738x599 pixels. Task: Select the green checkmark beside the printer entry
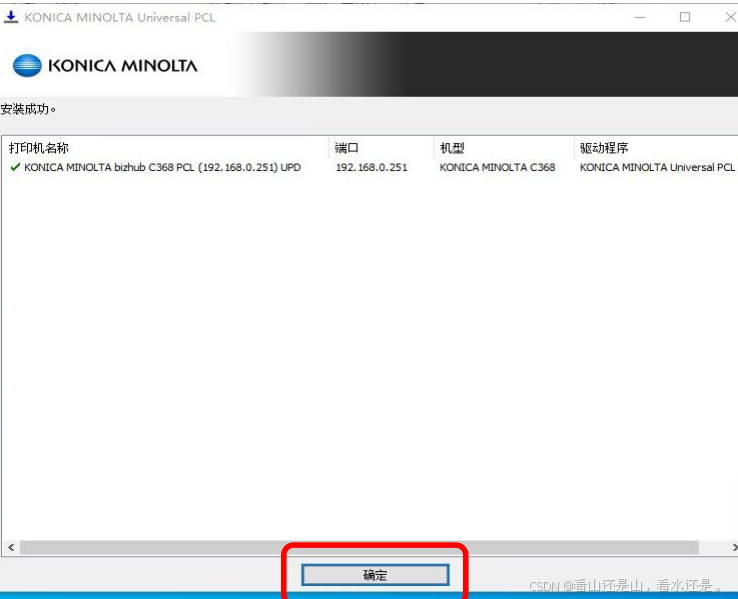pos(15,167)
